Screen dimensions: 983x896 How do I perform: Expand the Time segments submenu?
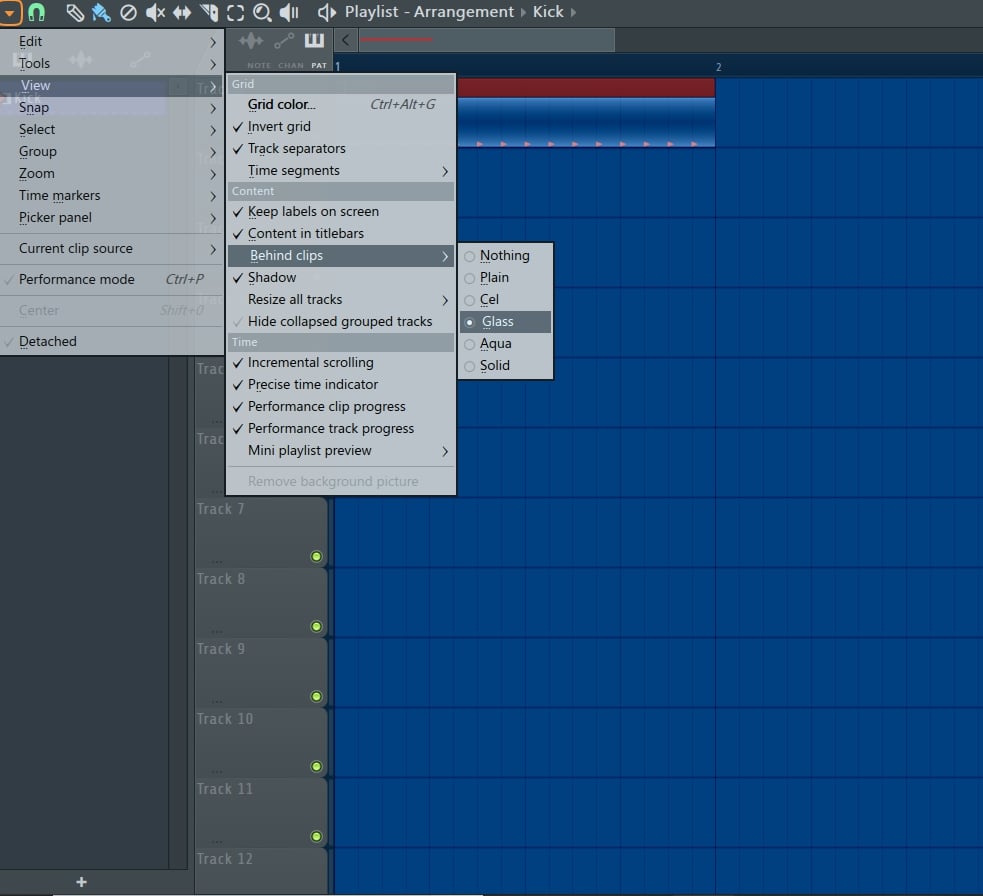click(292, 170)
